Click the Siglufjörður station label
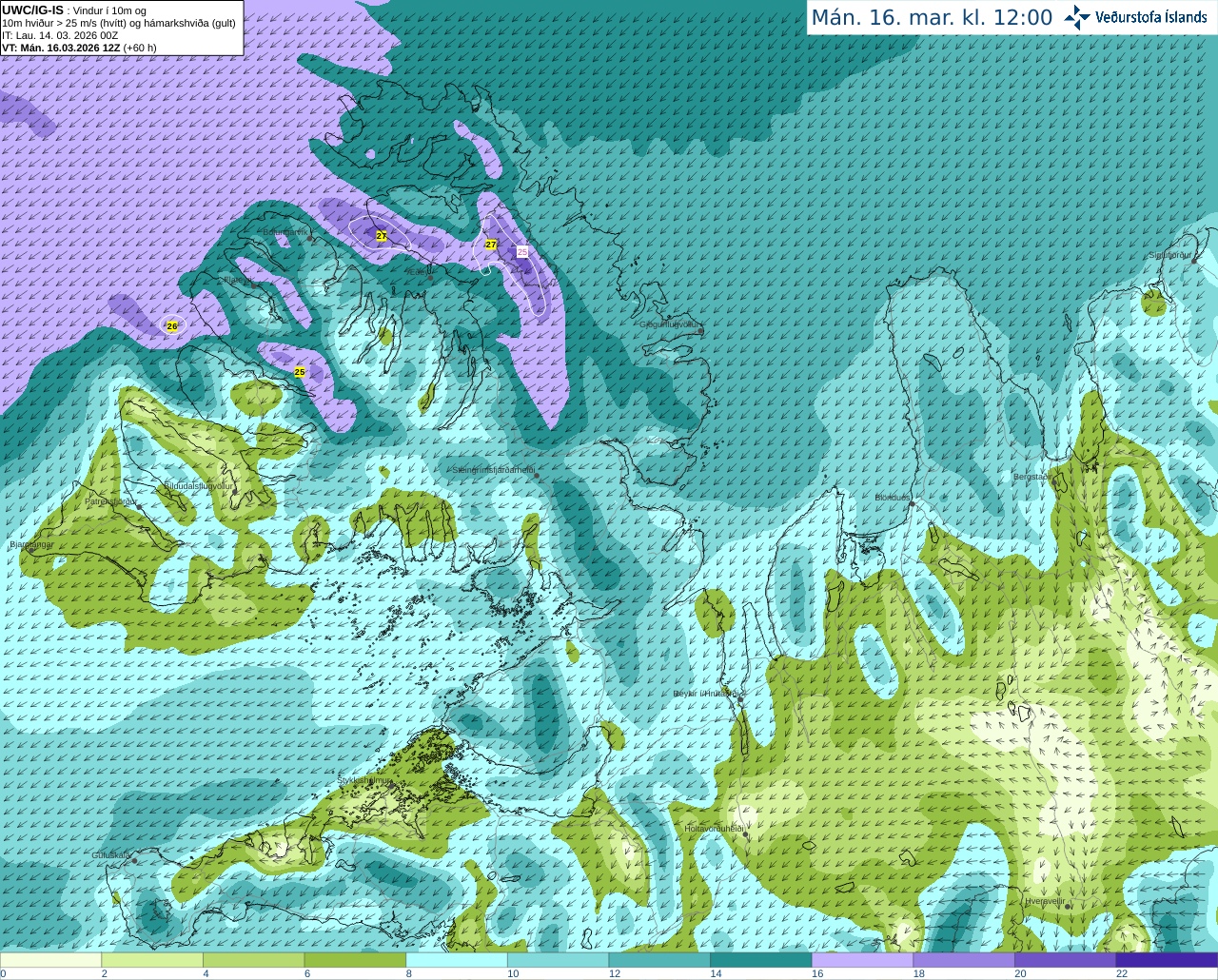This screenshot has width=1218, height=980. coord(1169,255)
